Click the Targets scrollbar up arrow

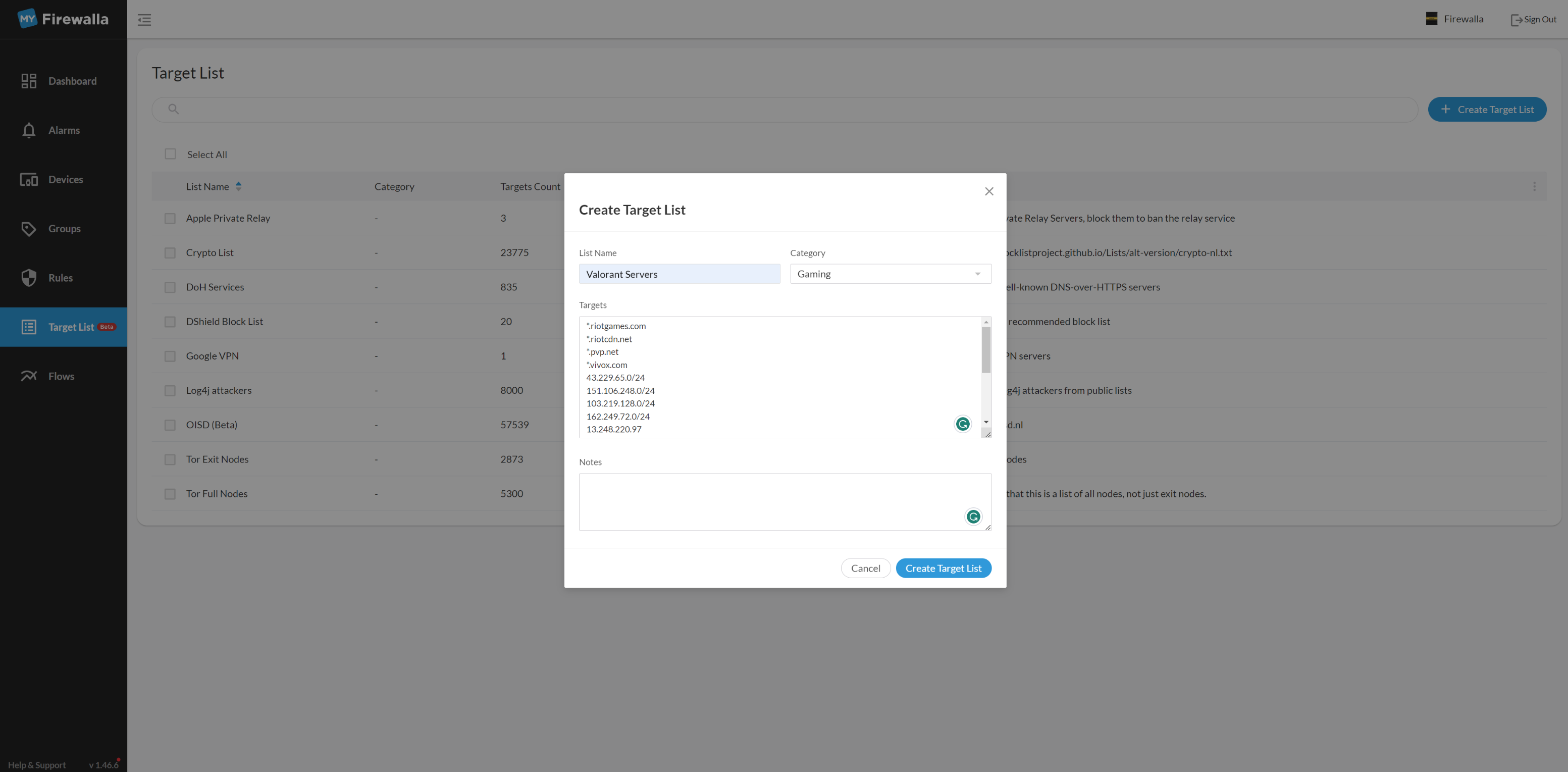coord(986,322)
